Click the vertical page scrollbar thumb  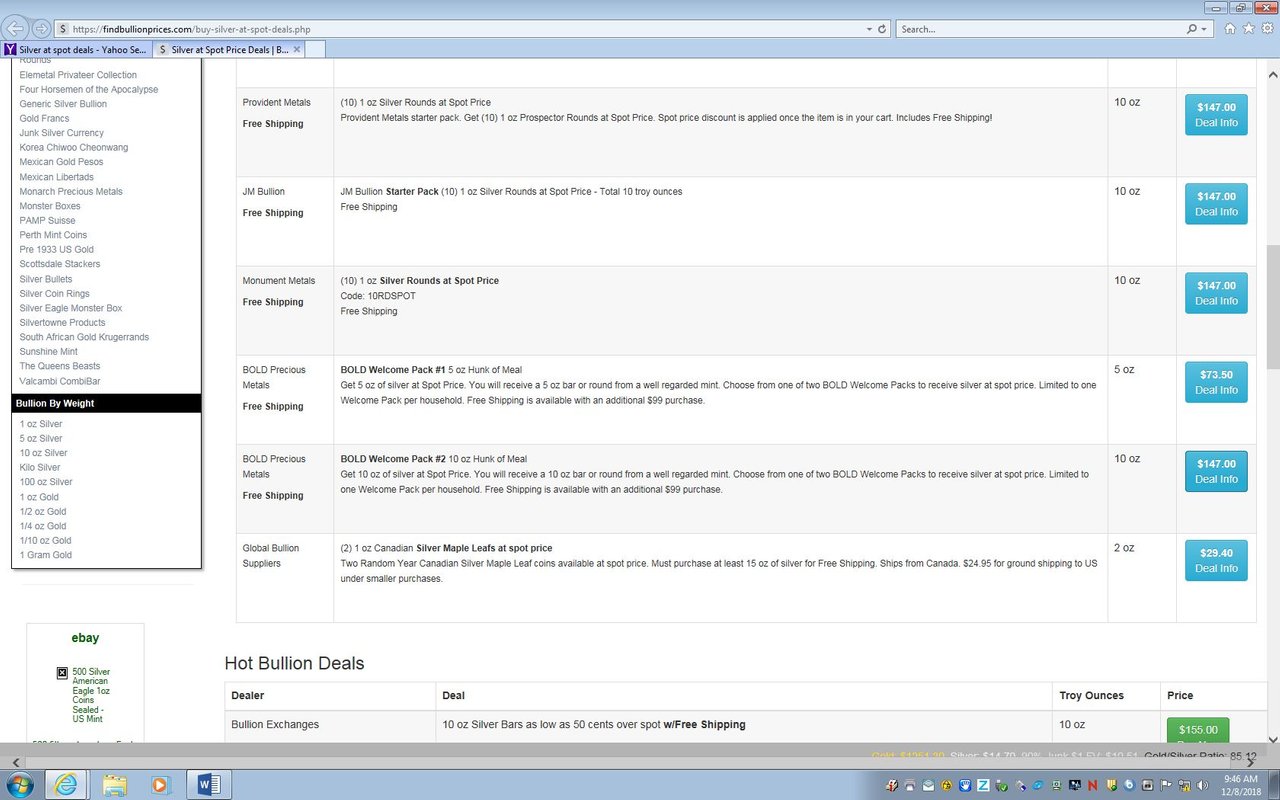click(x=1272, y=307)
